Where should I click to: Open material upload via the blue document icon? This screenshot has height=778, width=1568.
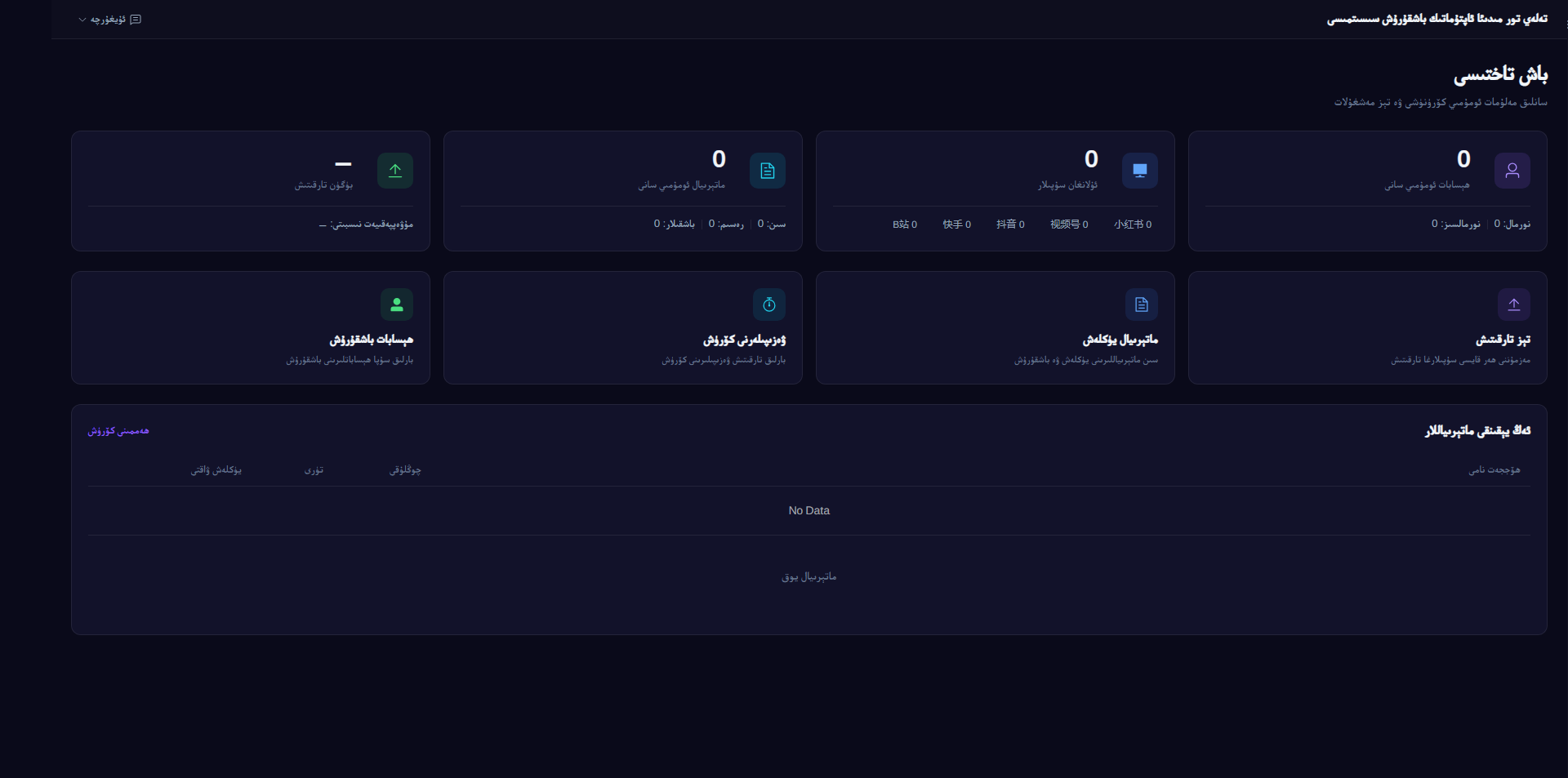(1142, 305)
